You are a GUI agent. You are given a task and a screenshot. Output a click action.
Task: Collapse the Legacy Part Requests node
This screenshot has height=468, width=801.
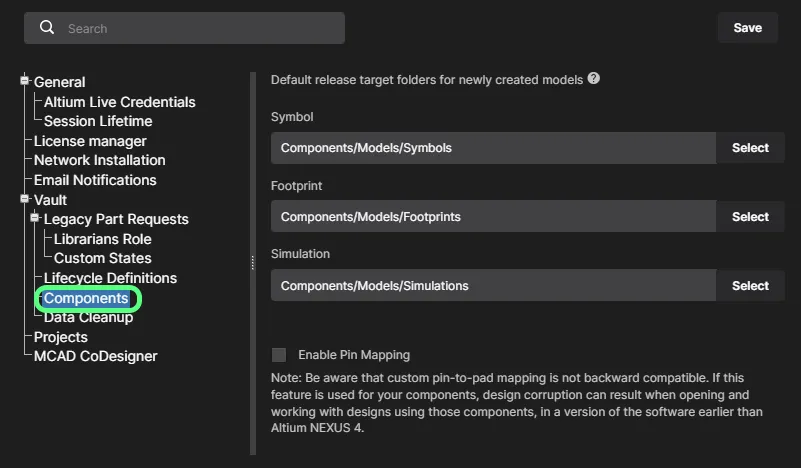click(34, 218)
